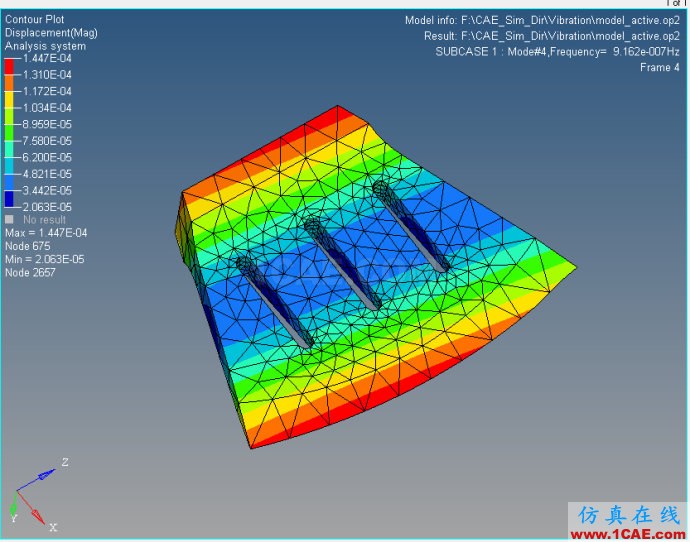Click the dark blue legend swatch at 2.063E-05
Viewport: 690px width, 542px height.
[9, 199]
